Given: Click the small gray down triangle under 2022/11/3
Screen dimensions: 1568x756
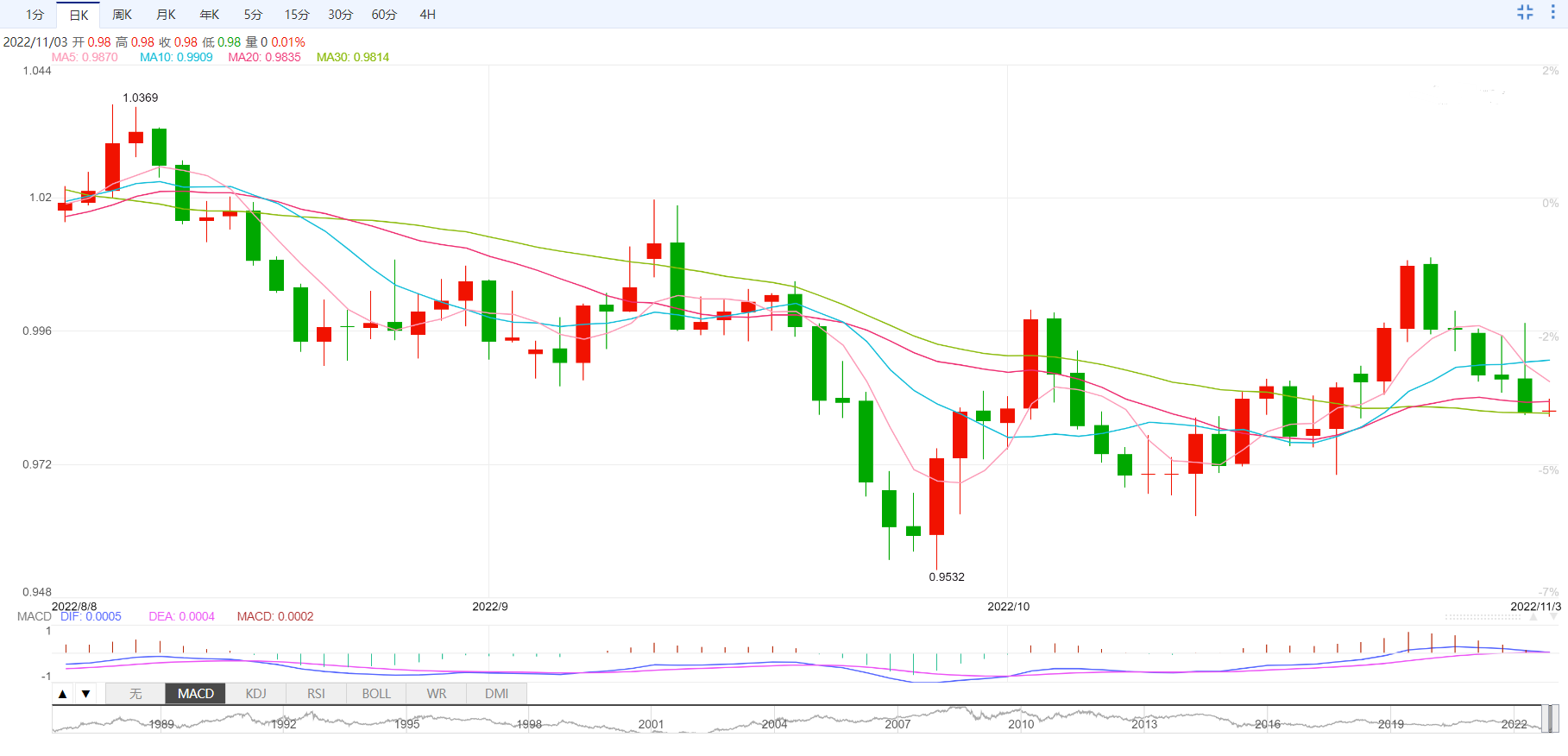Looking at the screenshot, I should click(x=1553, y=617).
